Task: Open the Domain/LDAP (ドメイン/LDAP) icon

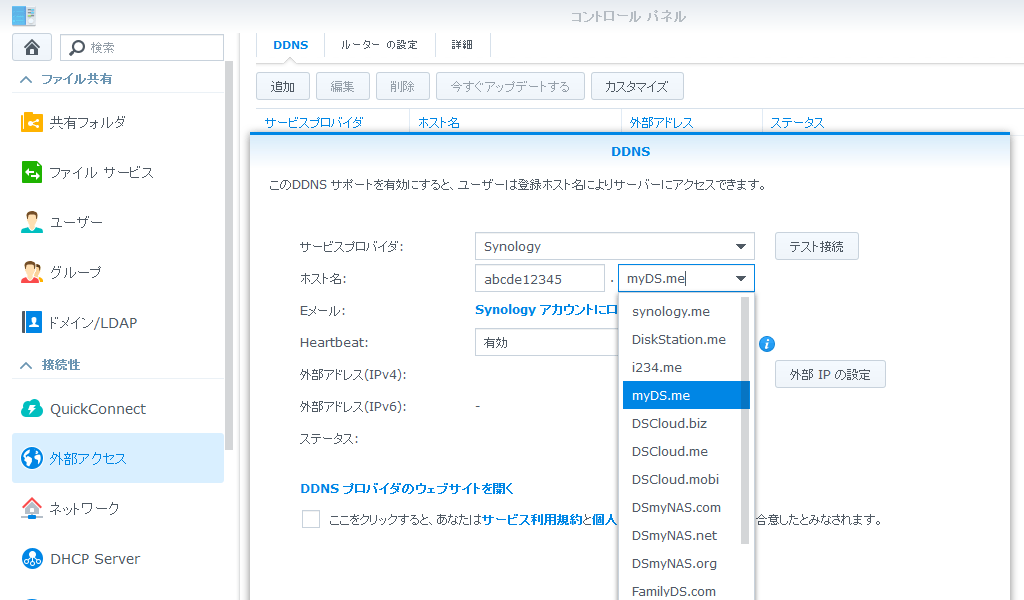Action: [x=31, y=323]
